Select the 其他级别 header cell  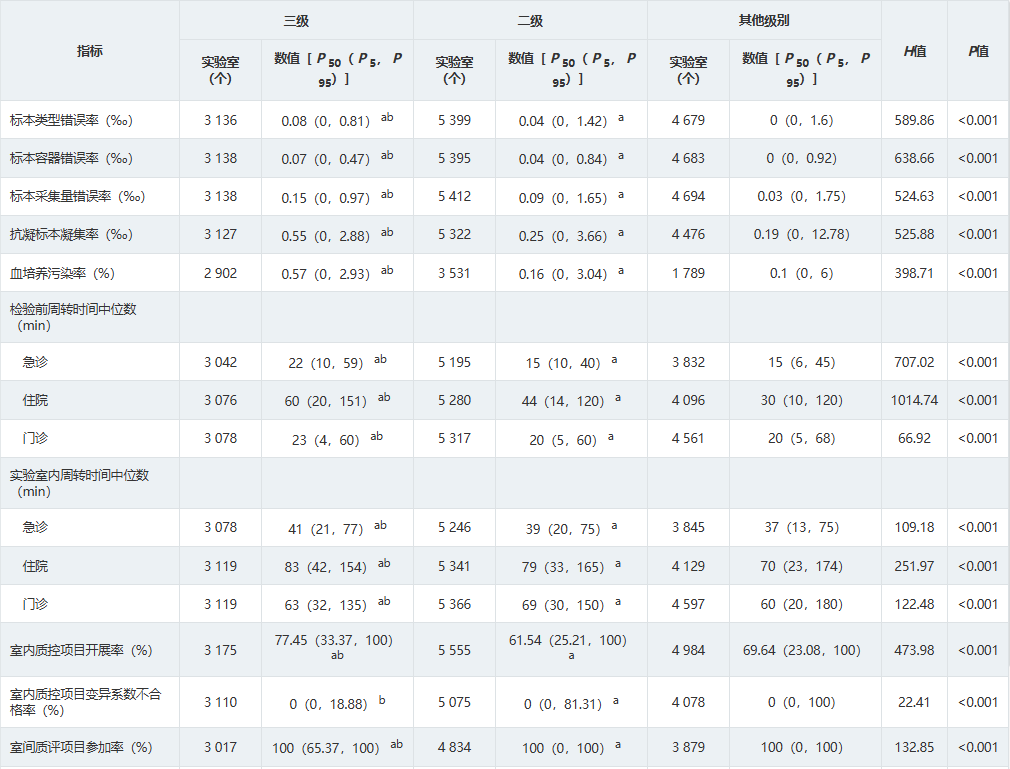coord(764,20)
